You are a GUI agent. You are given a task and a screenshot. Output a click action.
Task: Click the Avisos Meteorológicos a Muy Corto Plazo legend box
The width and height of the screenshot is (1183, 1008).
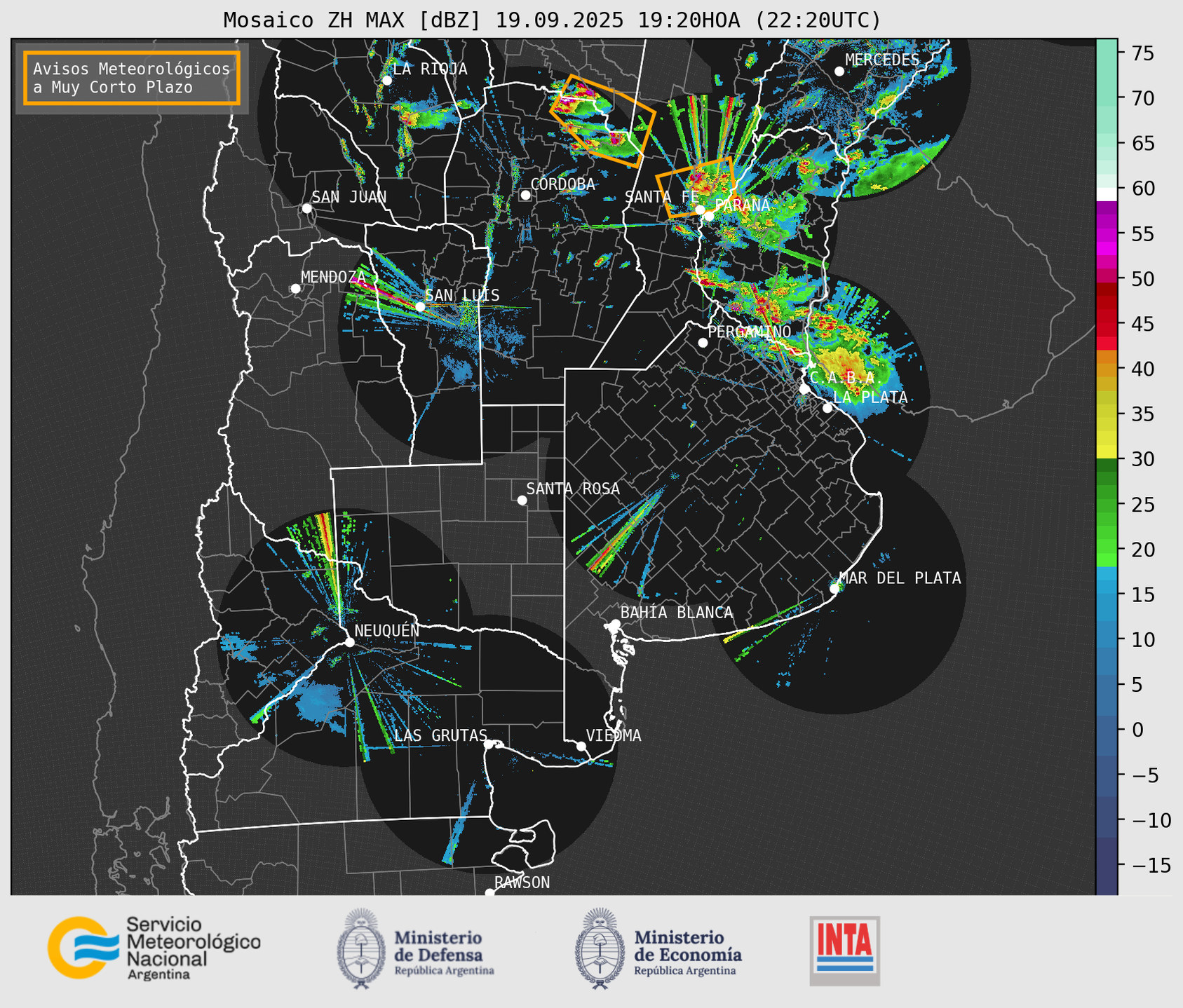[x=132, y=78]
